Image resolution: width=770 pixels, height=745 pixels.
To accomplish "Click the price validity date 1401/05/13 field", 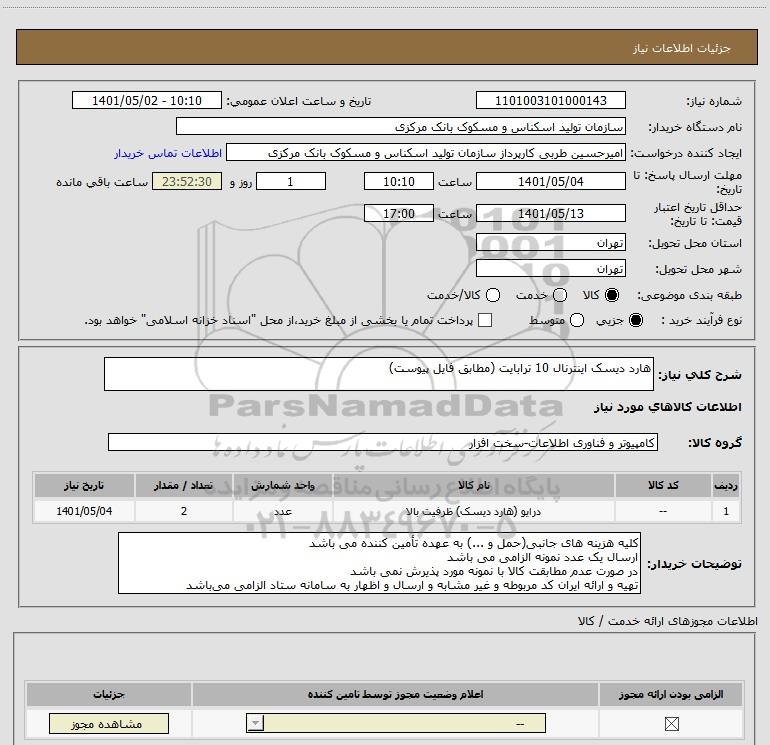I will pos(550,213).
